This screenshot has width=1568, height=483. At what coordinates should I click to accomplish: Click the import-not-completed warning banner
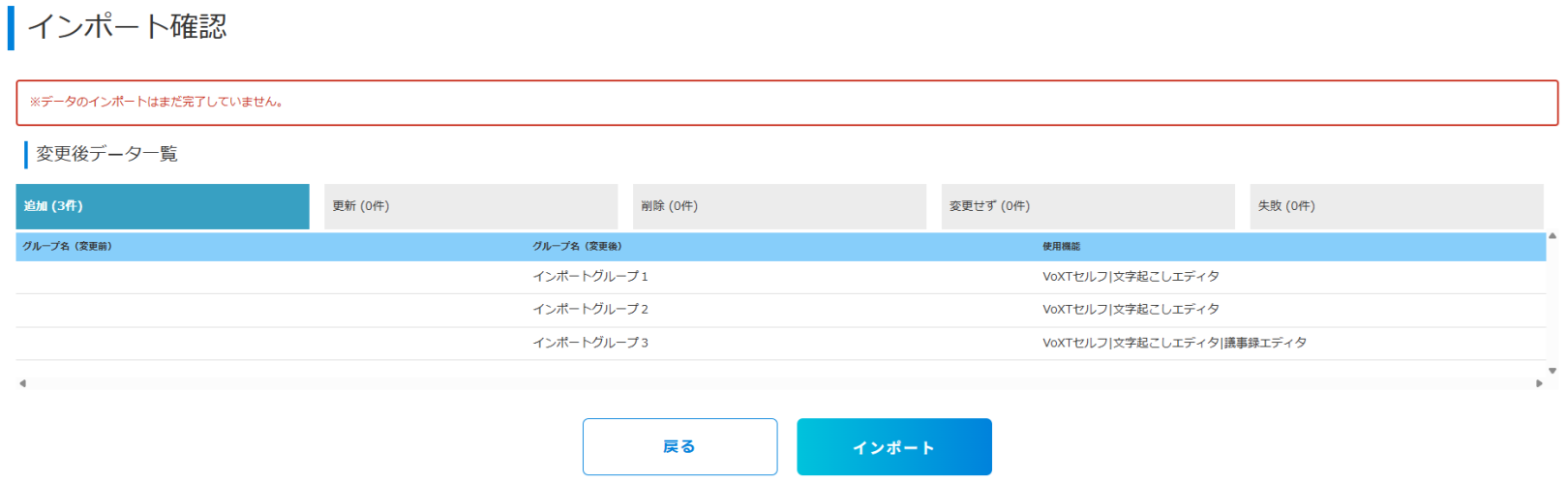pos(786,103)
